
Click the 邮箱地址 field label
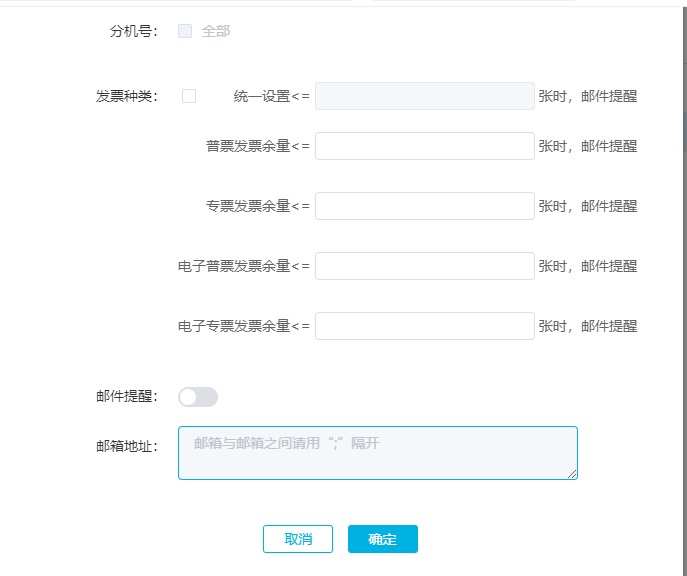tap(127, 446)
